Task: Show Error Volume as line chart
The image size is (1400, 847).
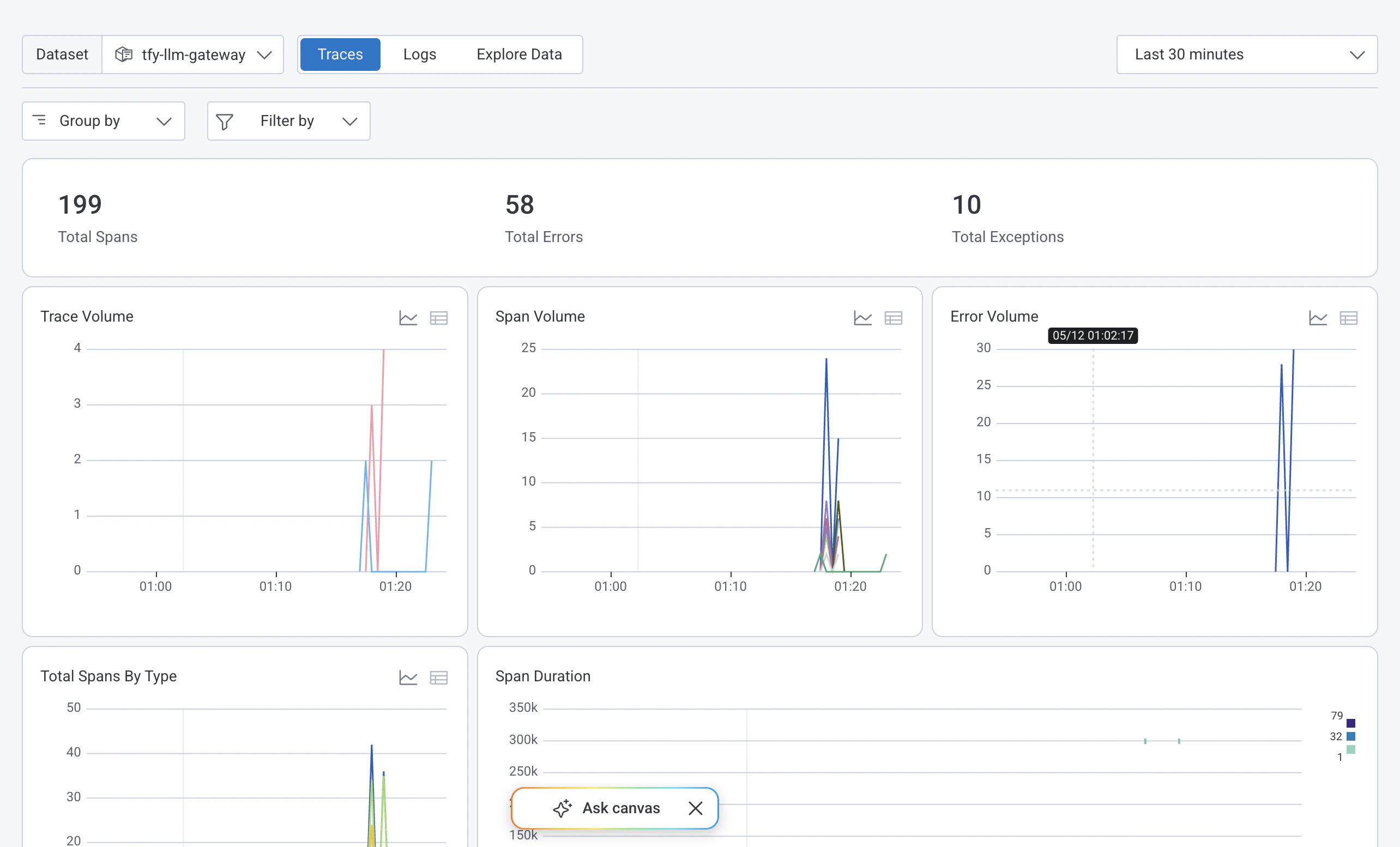Action: [1318, 318]
